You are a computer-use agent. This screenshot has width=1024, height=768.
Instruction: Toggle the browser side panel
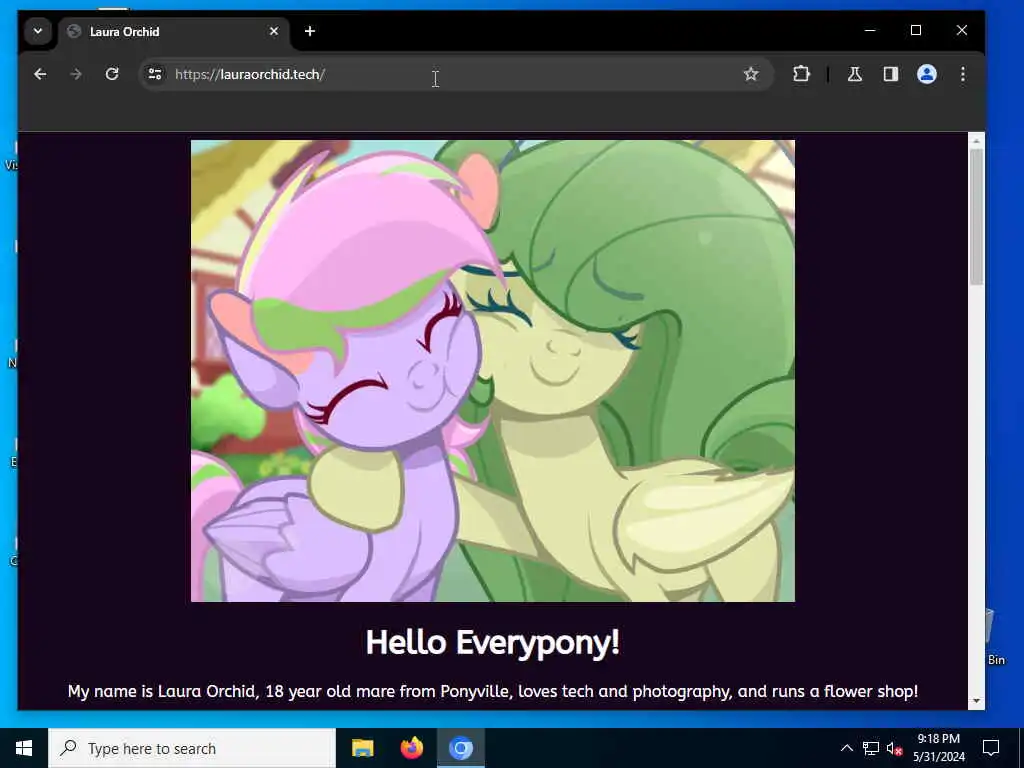click(x=891, y=74)
